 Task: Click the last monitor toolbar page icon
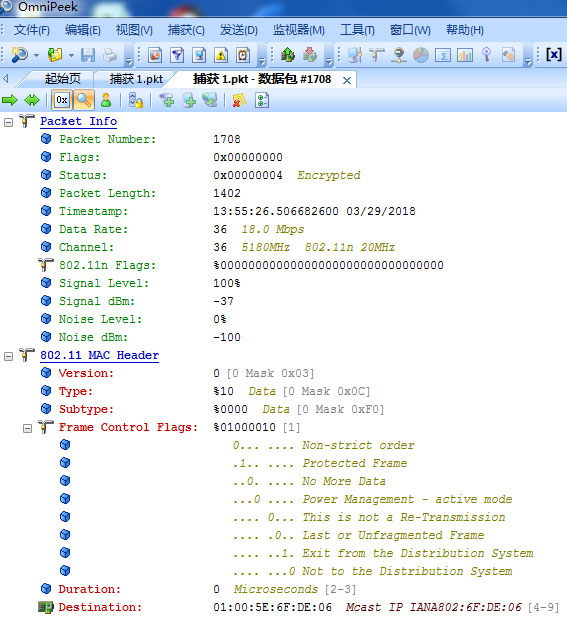click(x=509, y=55)
